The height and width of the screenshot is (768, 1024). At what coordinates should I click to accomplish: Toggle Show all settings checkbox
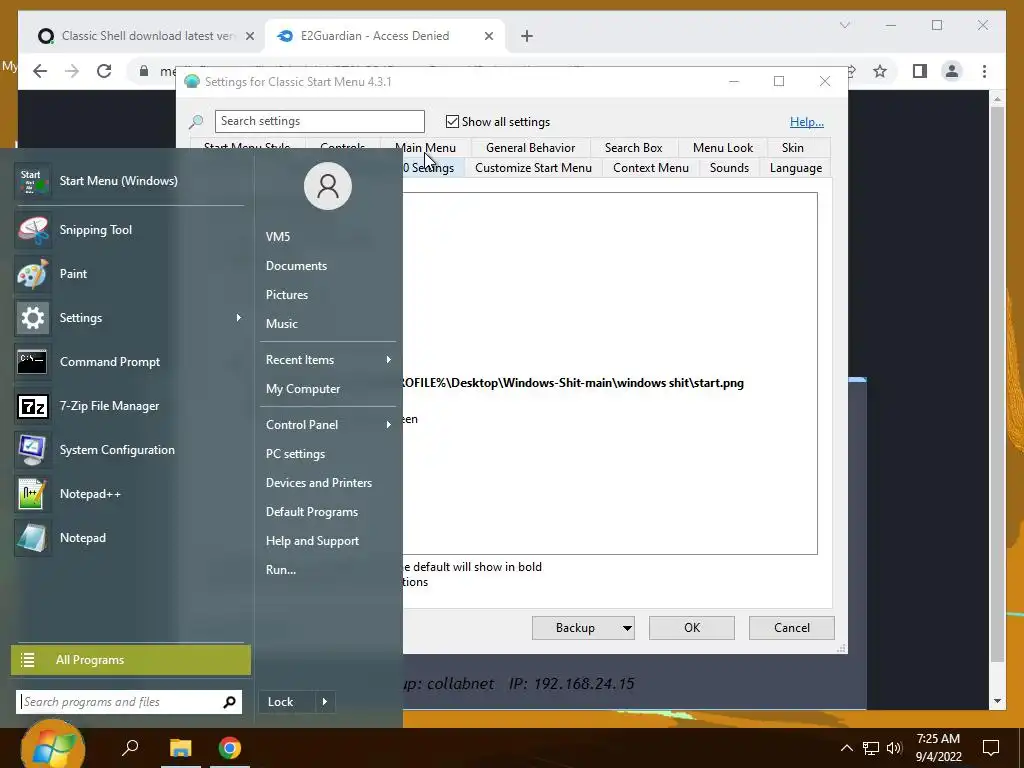[452, 121]
